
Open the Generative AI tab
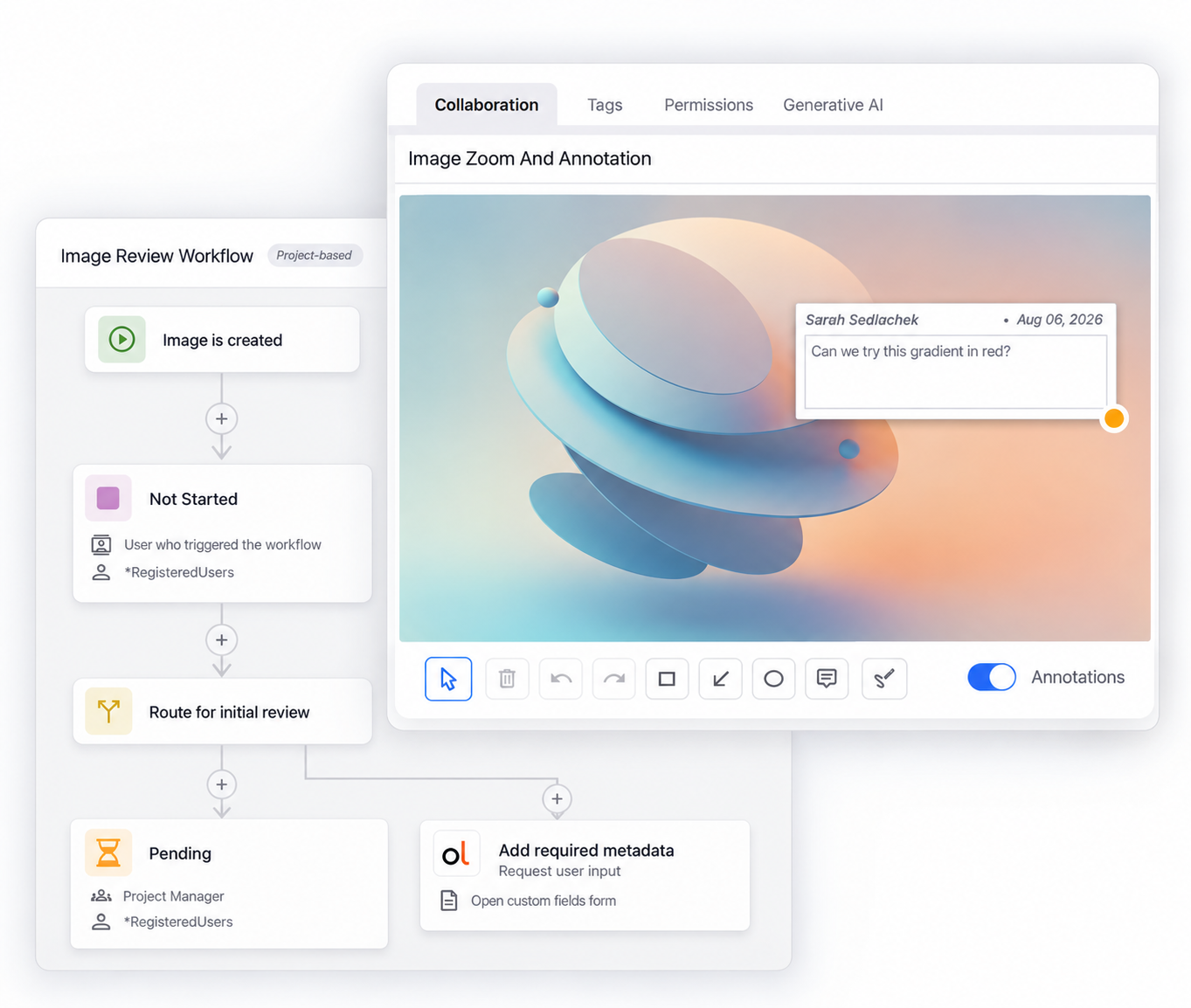pyautogui.click(x=833, y=105)
